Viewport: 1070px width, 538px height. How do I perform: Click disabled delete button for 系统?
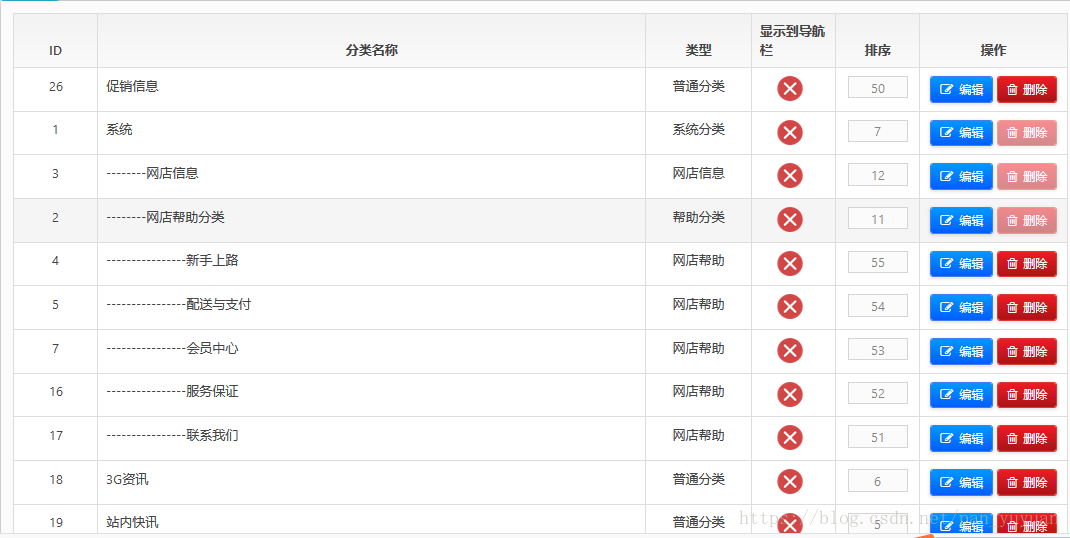click(1027, 133)
